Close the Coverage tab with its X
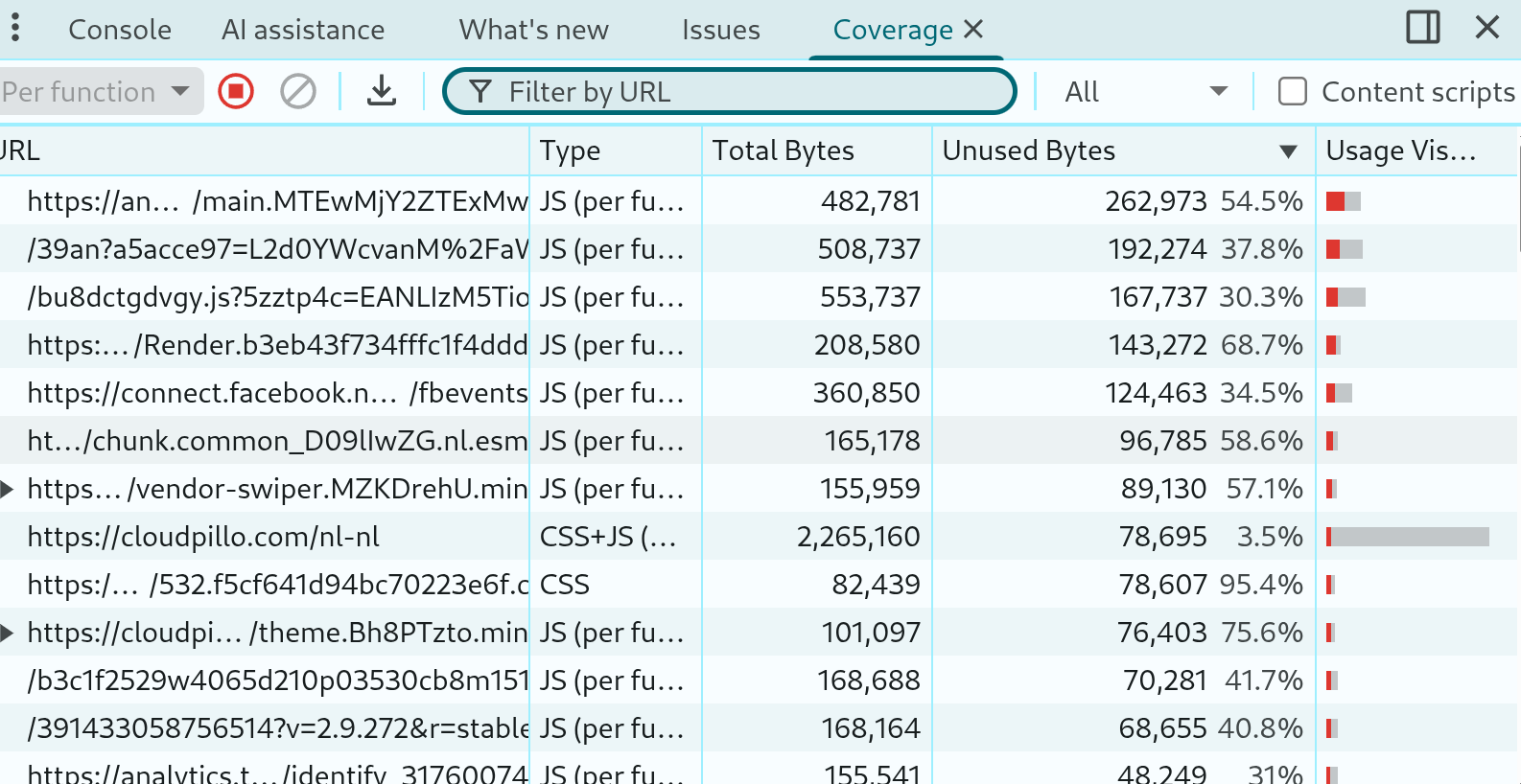This screenshot has width=1521, height=784. (x=973, y=30)
